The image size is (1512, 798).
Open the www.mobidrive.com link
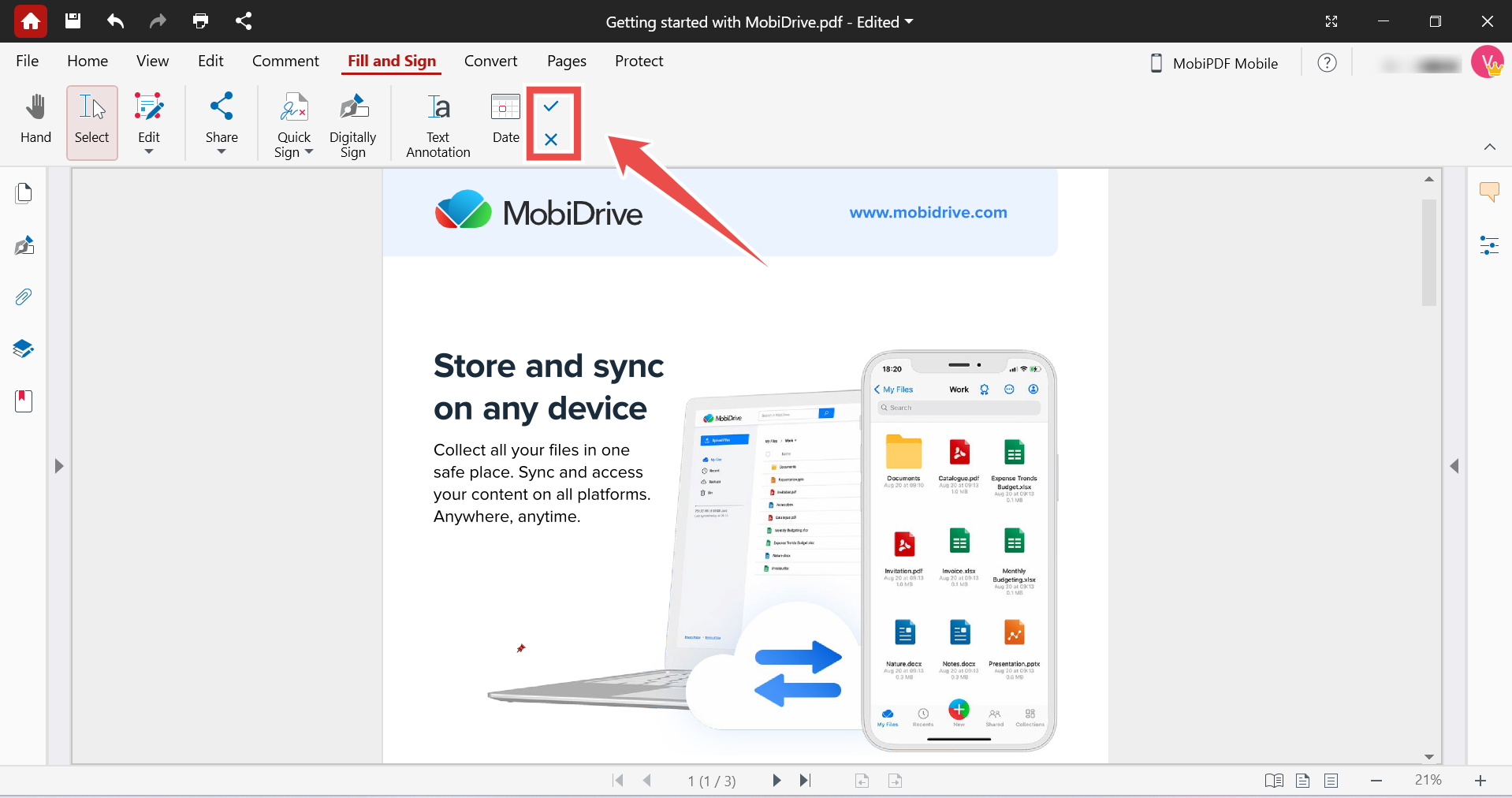tap(928, 212)
